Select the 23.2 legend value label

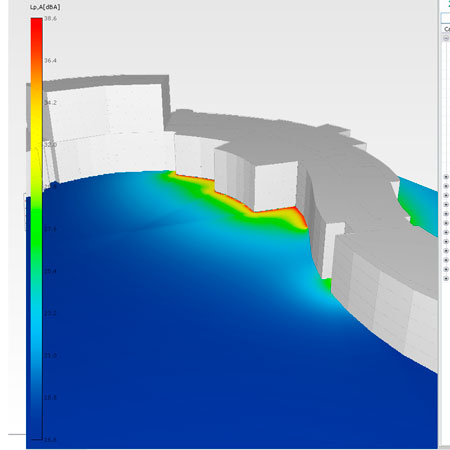pos(50,313)
